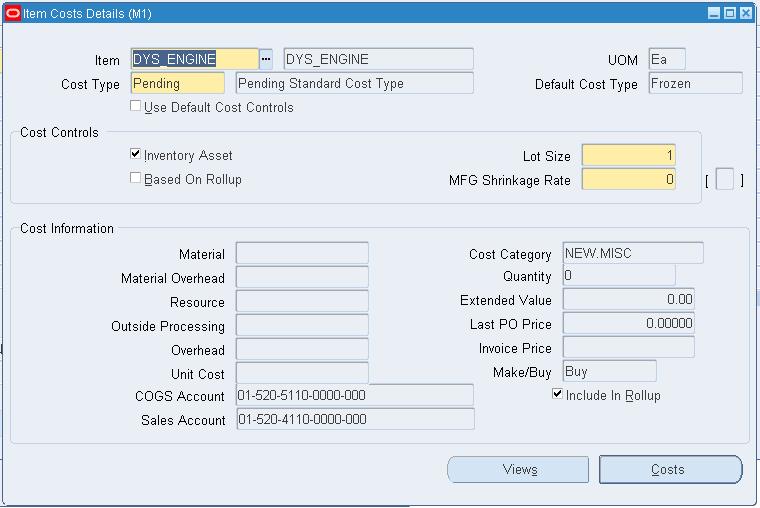Uncheck the Inventory Asset checkbox

pyautogui.click(x=136, y=154)
